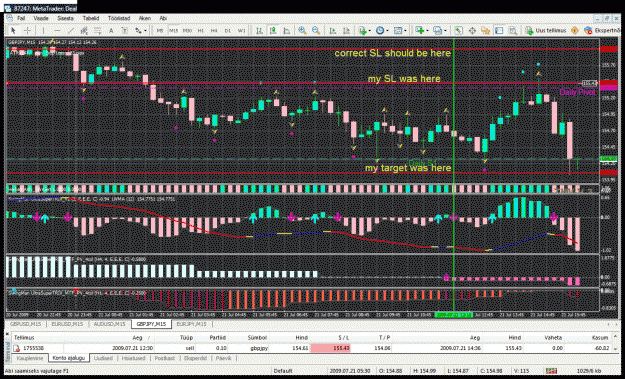Select order row 1755538
Screen dimensions: 625x379
point(311,348)
